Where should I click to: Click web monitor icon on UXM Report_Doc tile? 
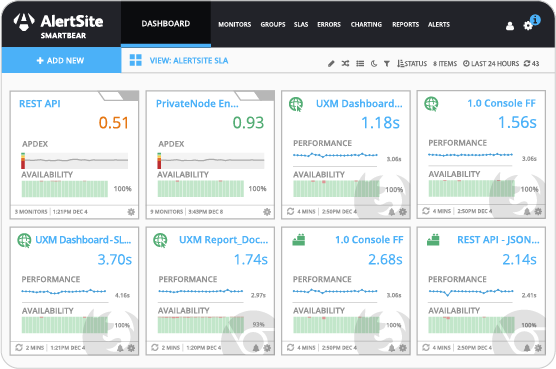point(160,240)
